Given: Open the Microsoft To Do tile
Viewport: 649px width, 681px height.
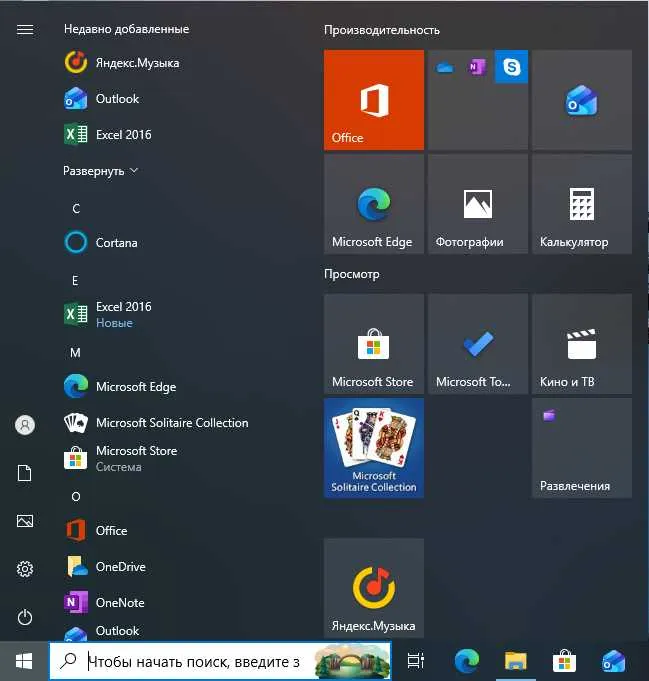Looking at the screenshot, I should pyautogui.click(x=478, y=344).
